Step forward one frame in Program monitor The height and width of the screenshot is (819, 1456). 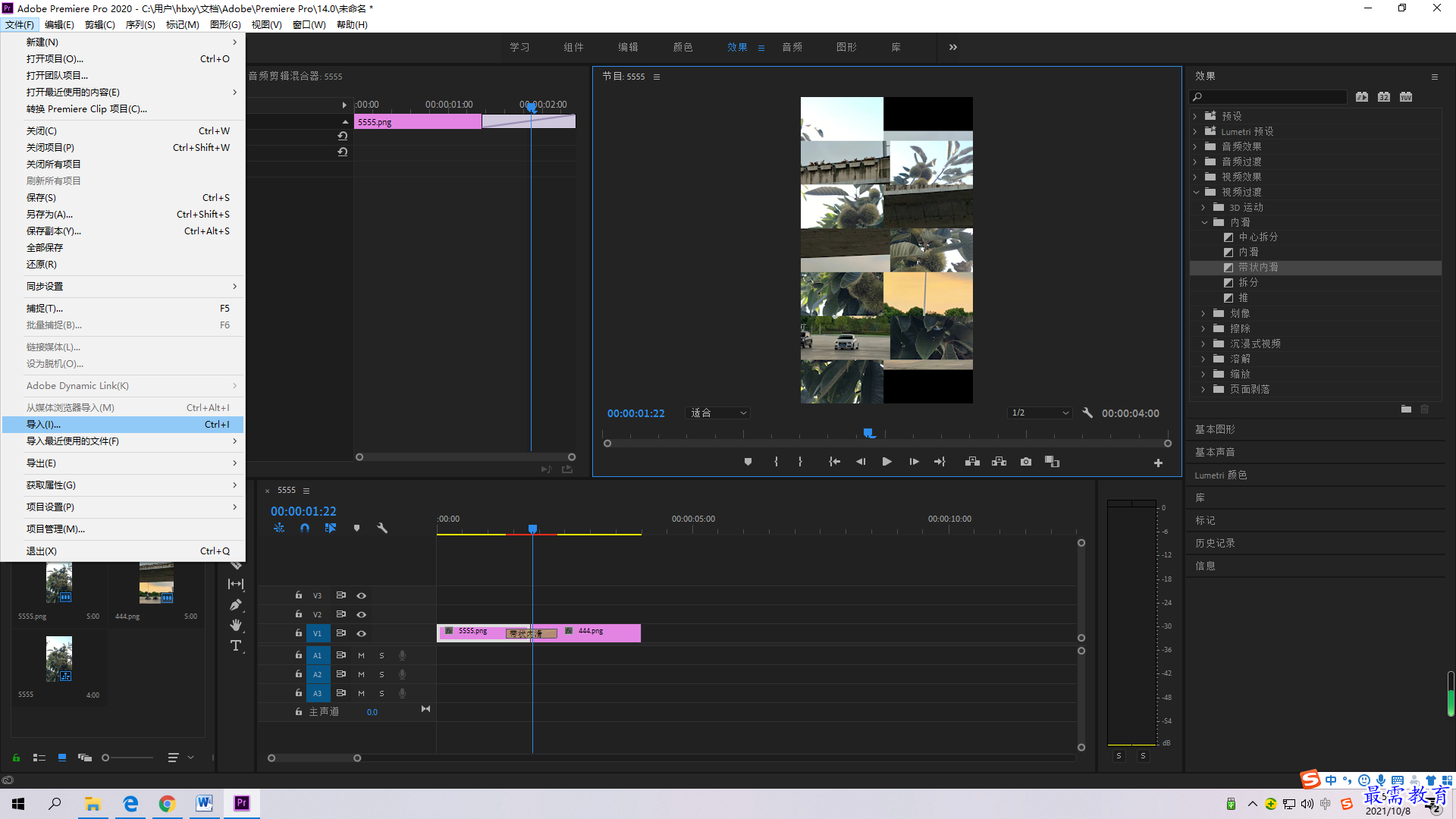[x=914, y=462]
